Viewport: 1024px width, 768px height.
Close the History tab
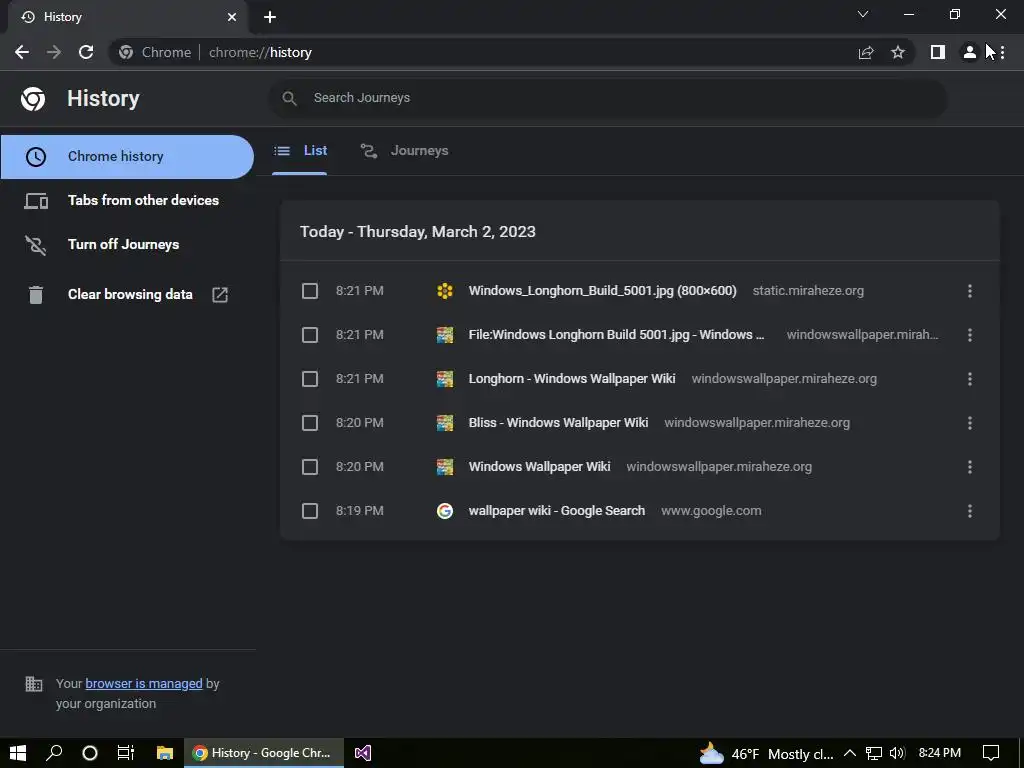[232, 17]
